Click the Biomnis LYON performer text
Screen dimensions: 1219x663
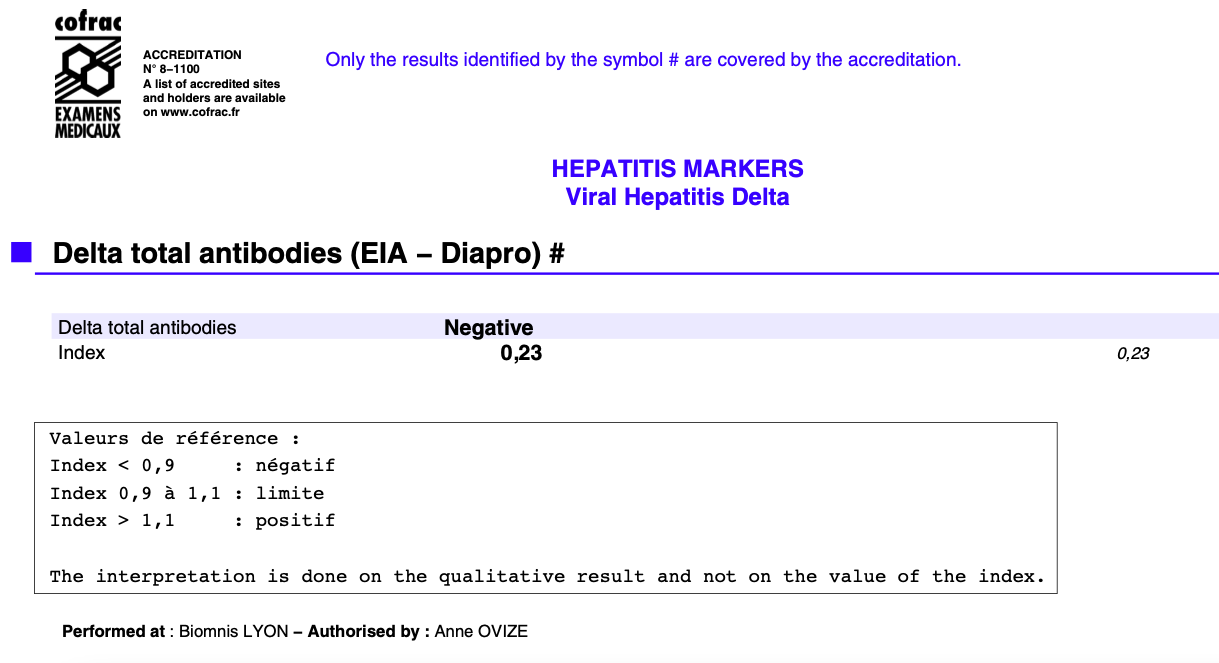pyautogui.click(x=233, y=632)
